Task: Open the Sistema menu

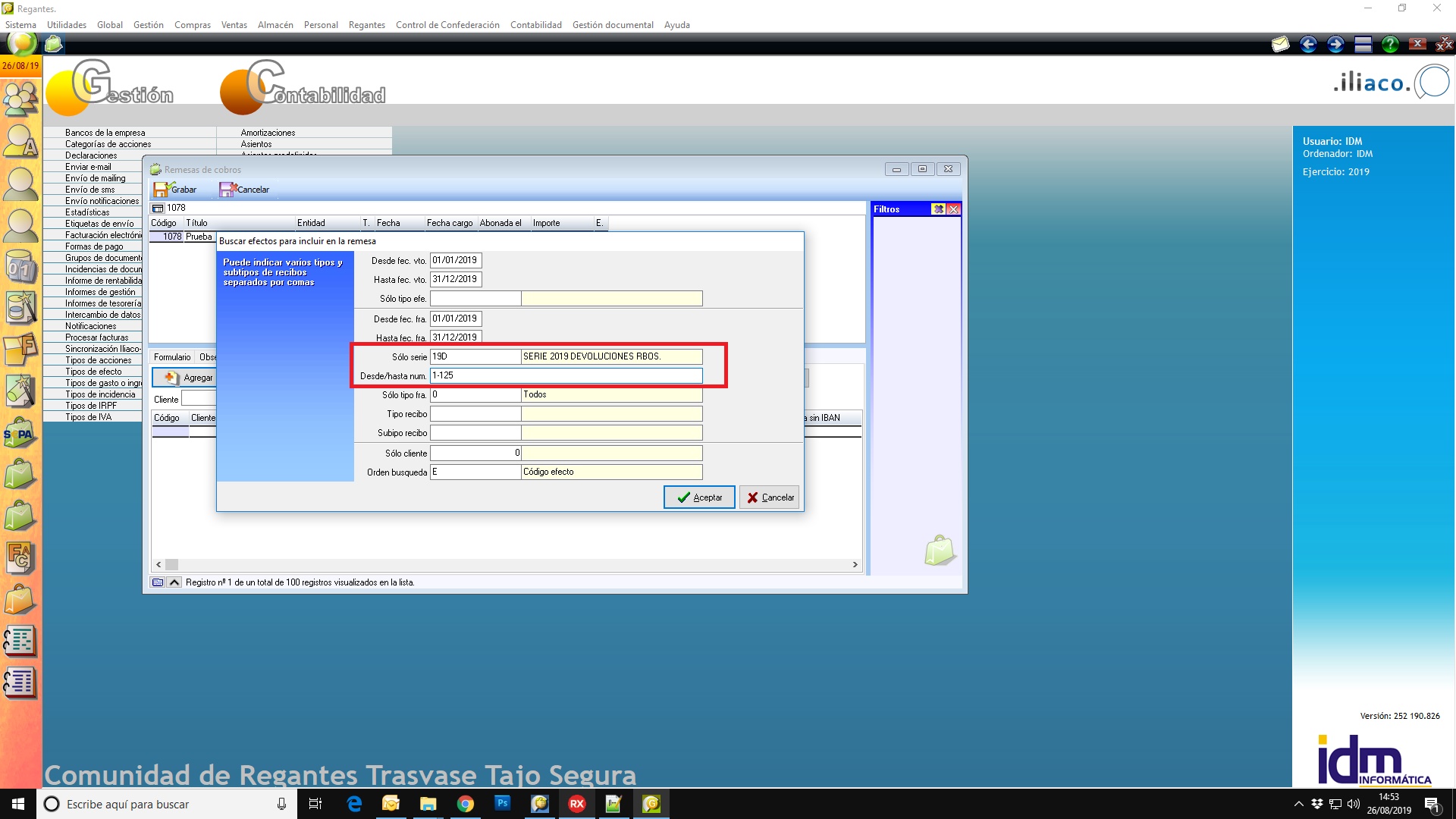Action: tap(20, 25)
